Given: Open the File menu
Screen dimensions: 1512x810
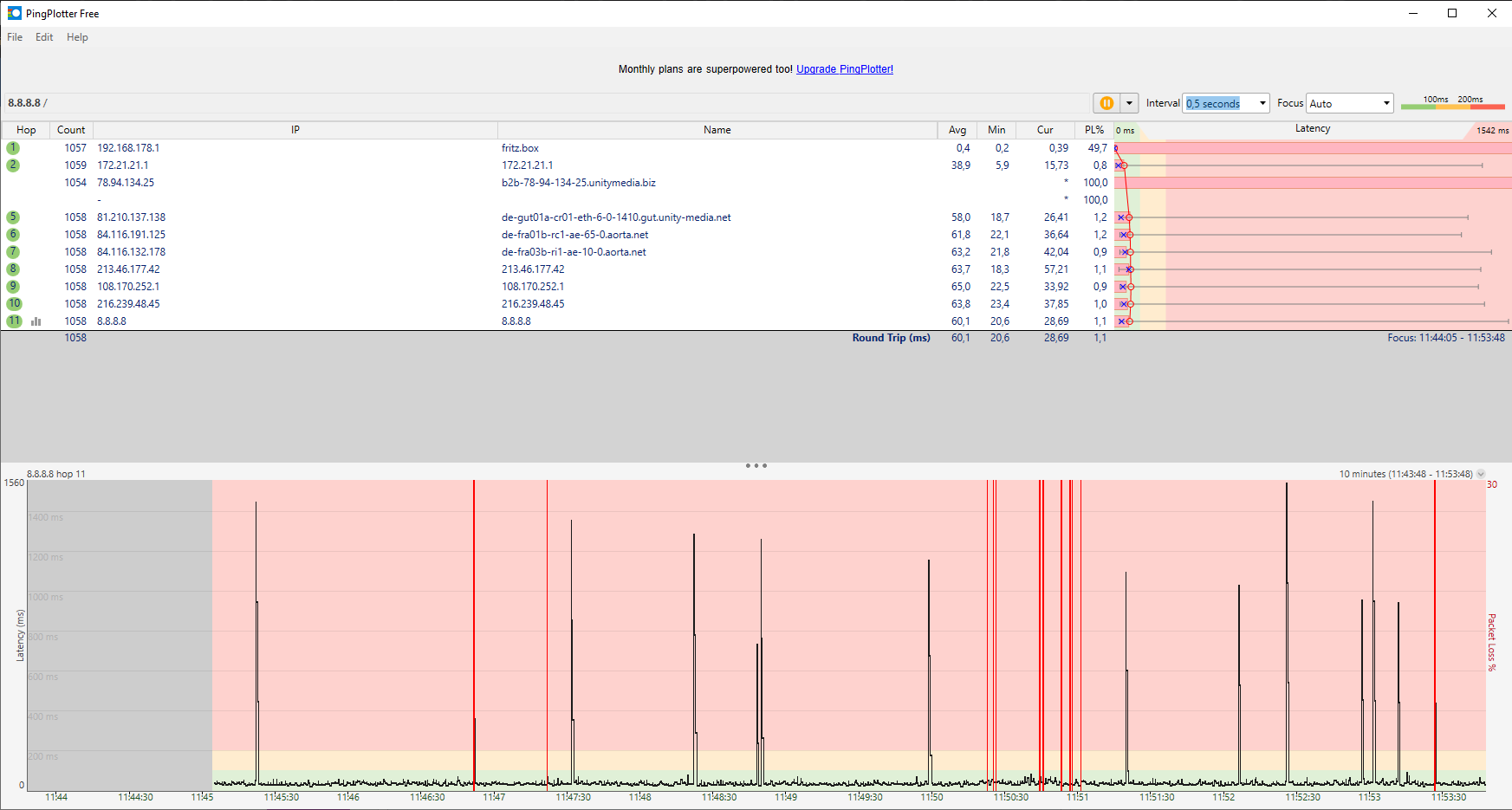Looking at the screenshot, I should coord(15,37).
